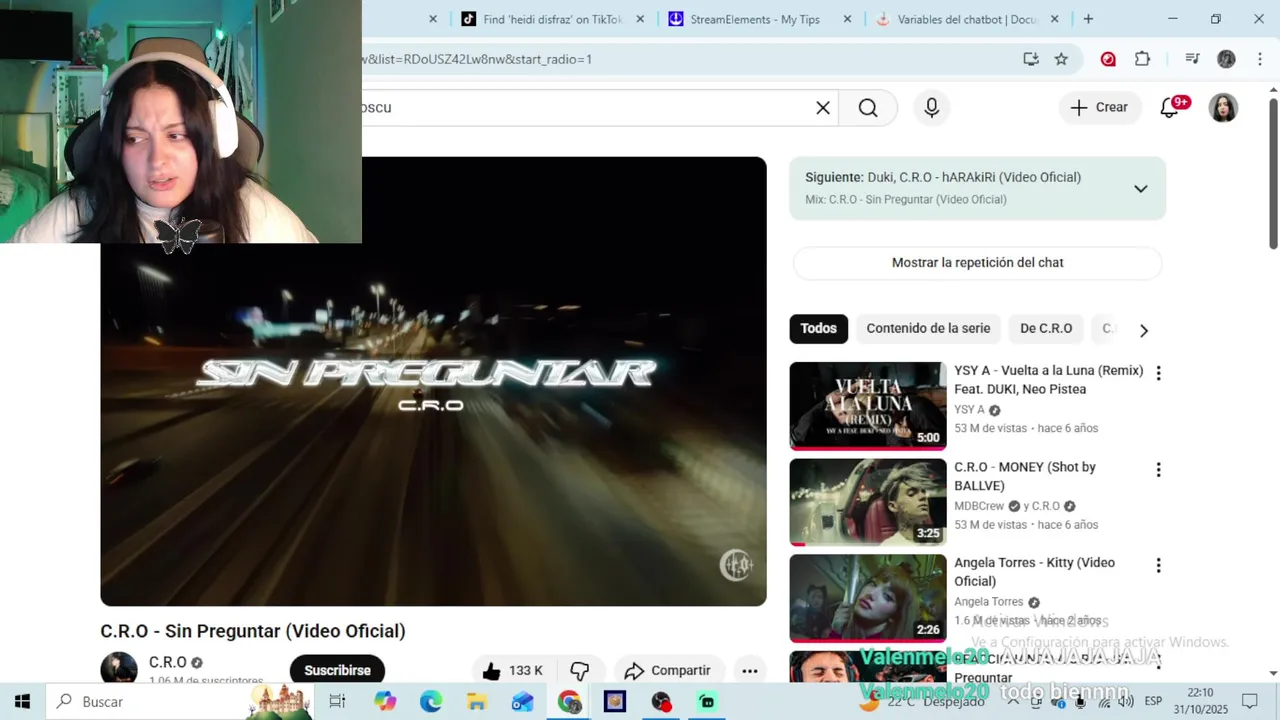The image size is (1280, 720).
Task: Open Angela Torres - Kitty thumbnail
Action: (x=868, y=598)
